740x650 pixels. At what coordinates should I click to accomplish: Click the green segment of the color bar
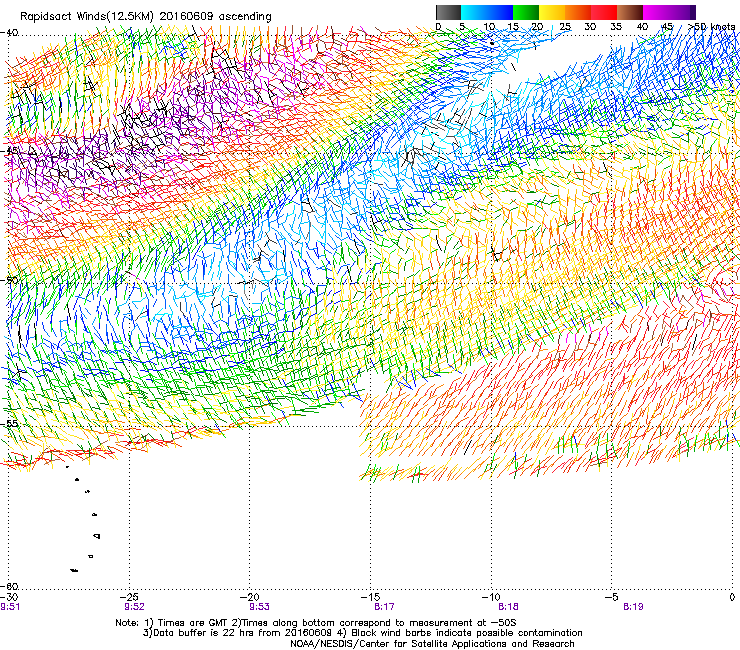(526, 12)
